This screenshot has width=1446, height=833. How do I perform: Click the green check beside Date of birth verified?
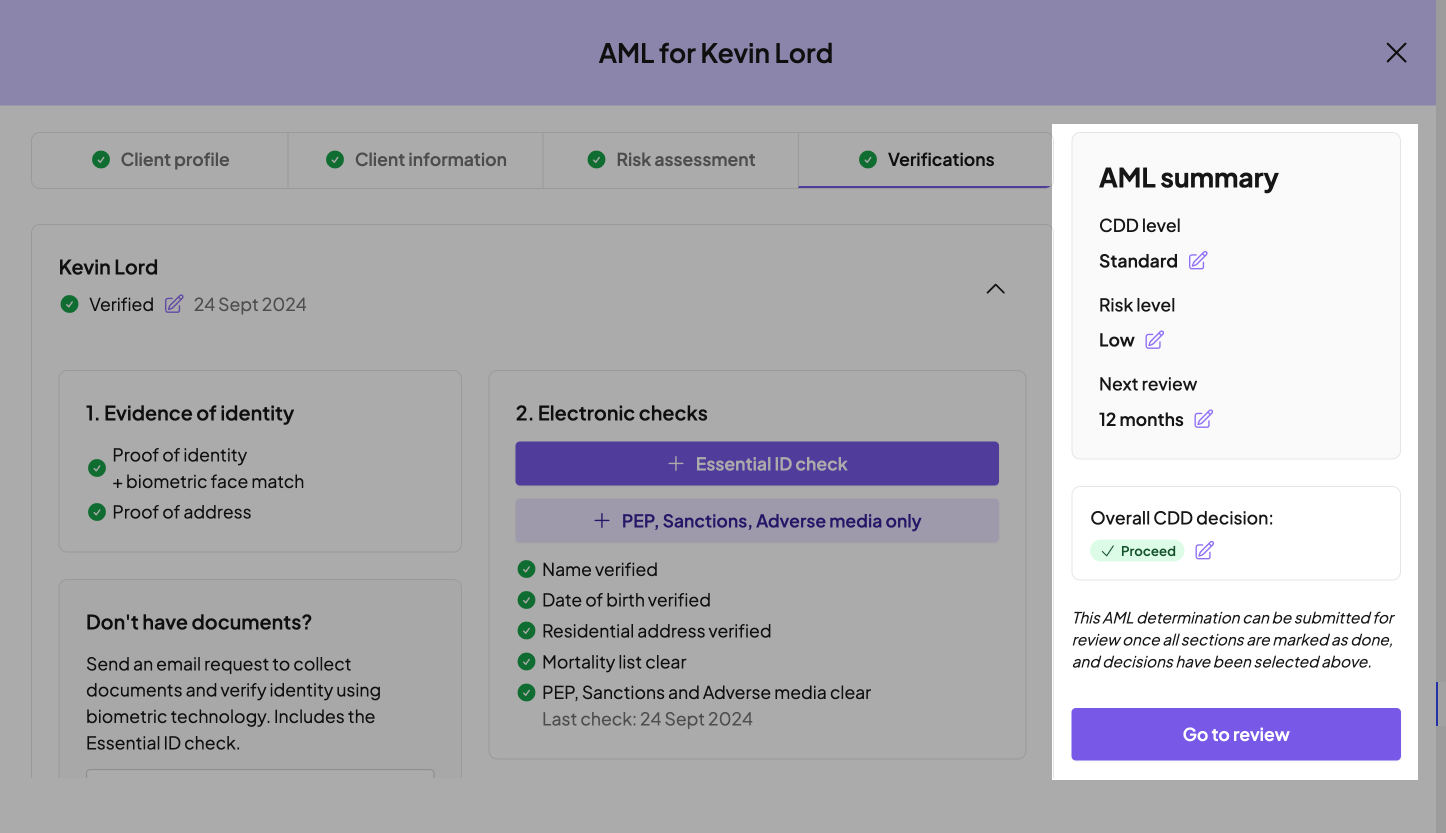pos(526,601)
